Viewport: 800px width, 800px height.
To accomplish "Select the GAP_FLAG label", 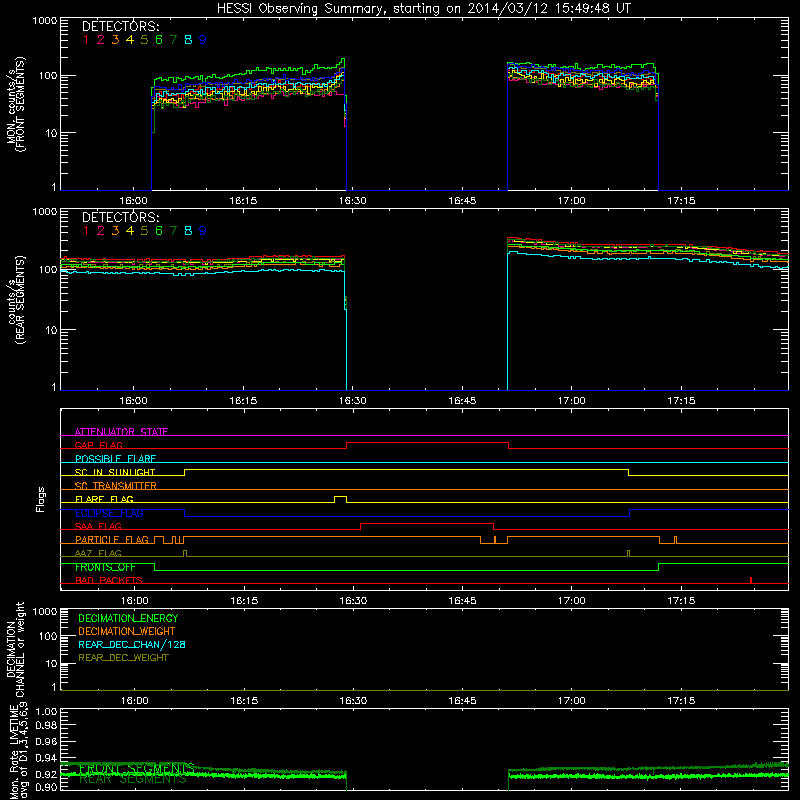I will 98,445.
